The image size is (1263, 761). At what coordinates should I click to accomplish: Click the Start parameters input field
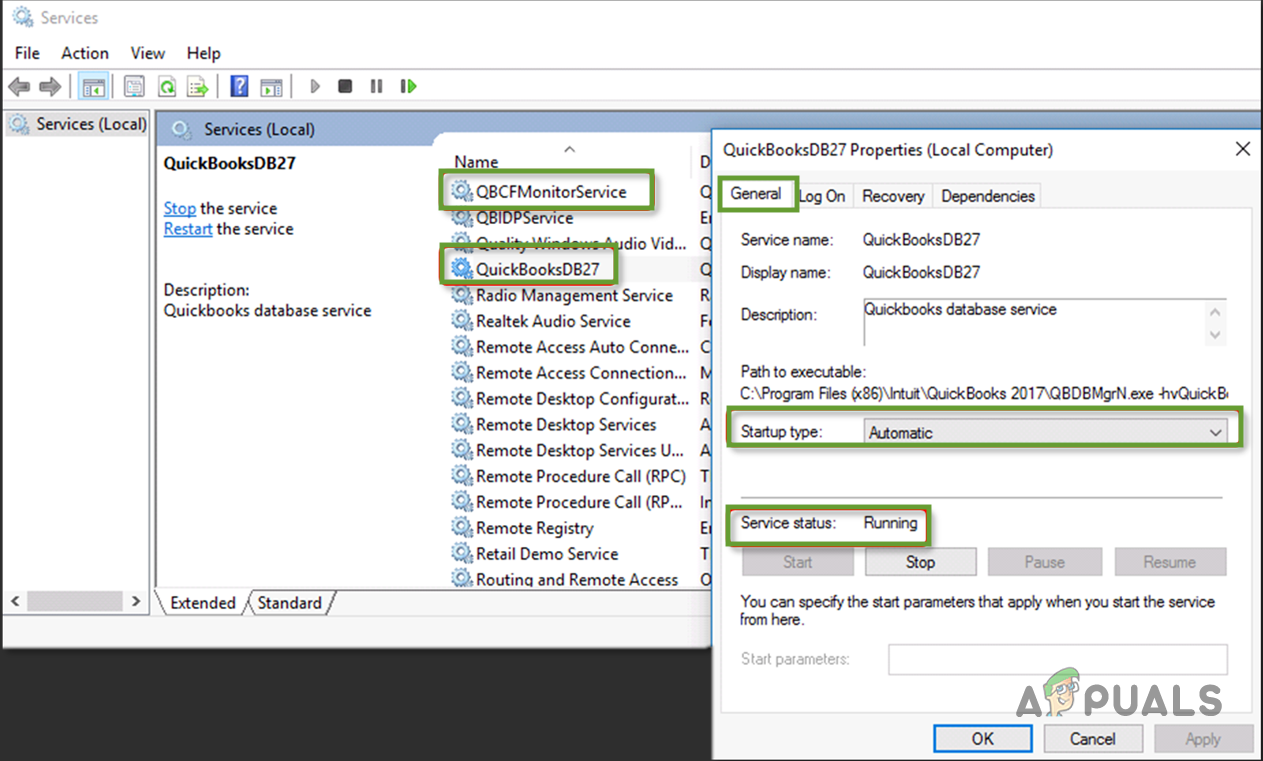pos(1058,659)
